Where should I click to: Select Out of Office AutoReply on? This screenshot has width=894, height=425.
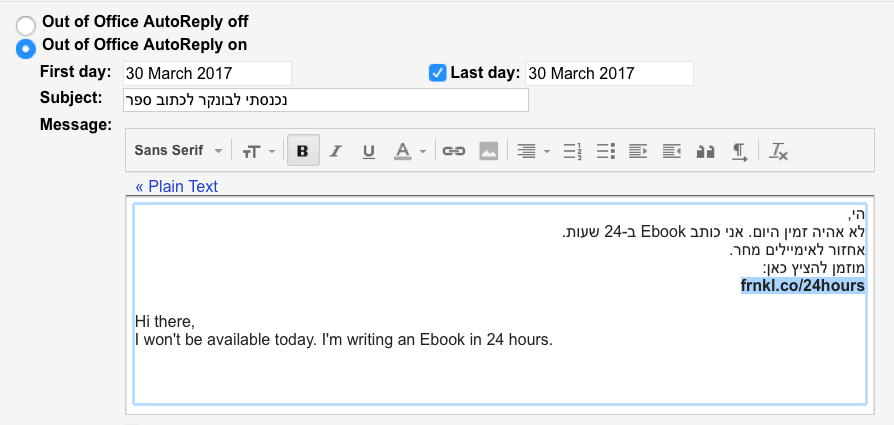[26, 47]
